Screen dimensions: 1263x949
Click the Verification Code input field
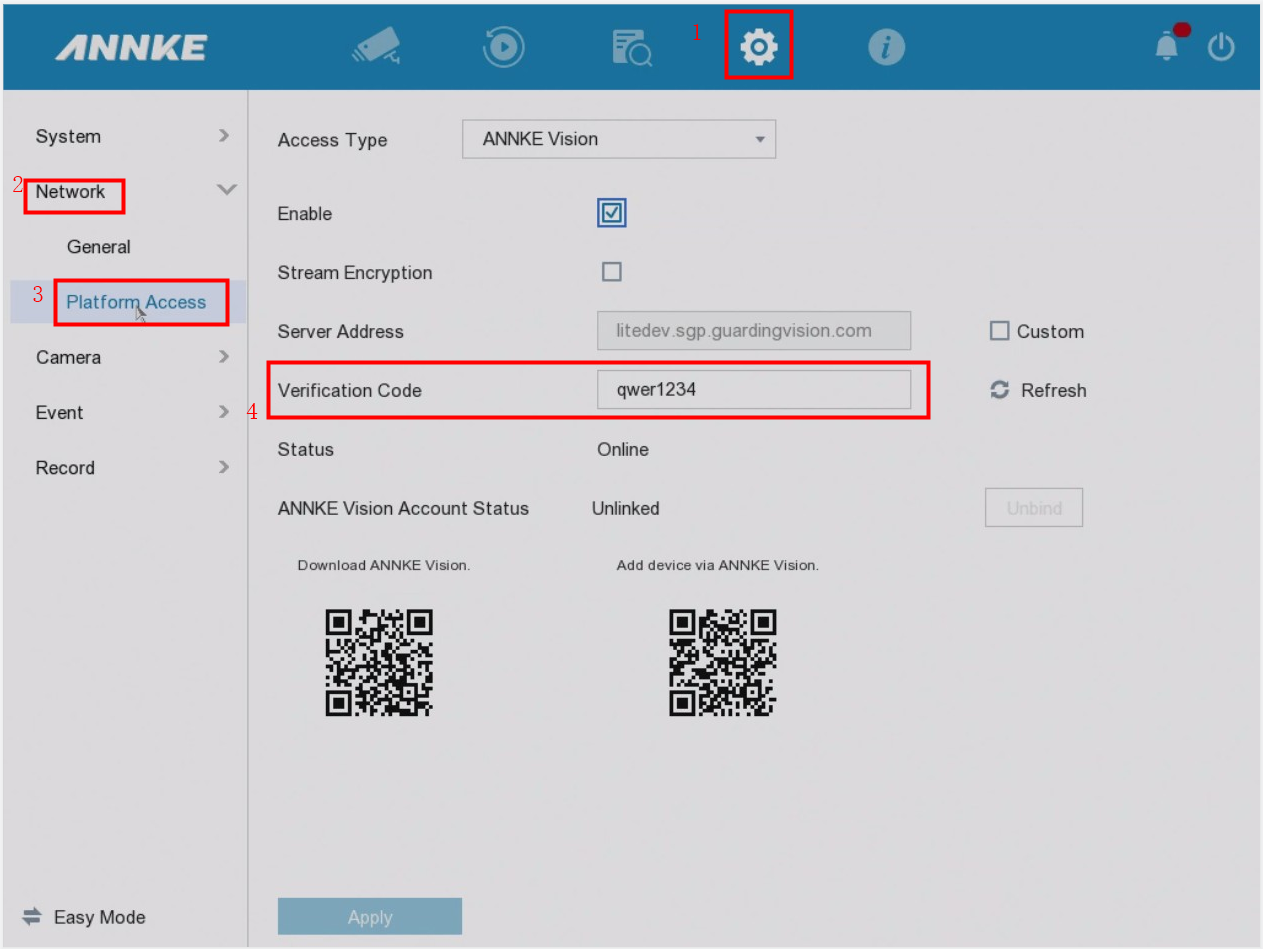pos(754,390)
